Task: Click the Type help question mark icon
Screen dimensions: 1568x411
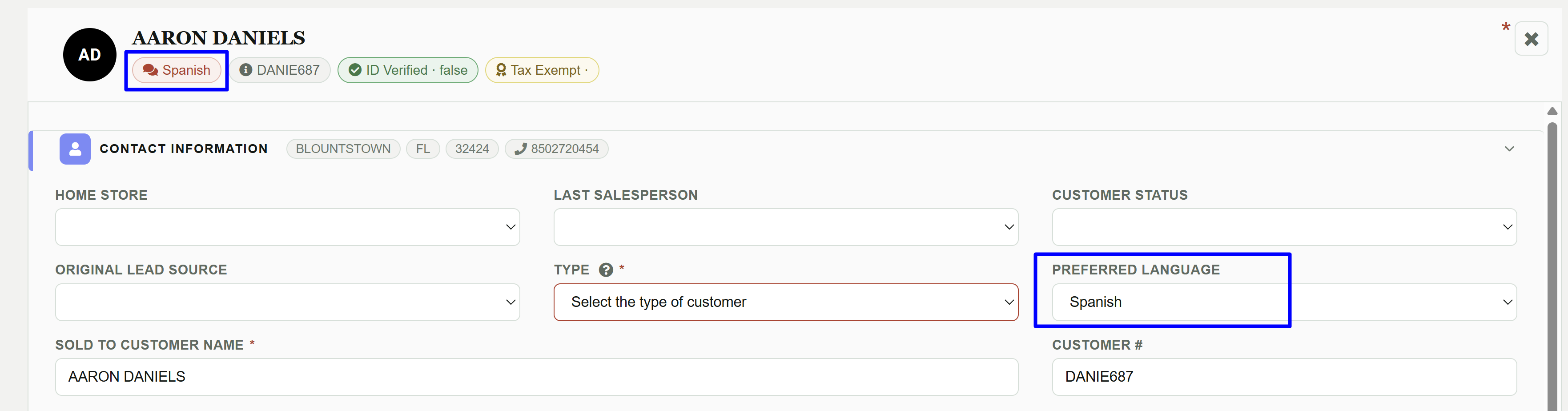Action: [x=606, y=270]
